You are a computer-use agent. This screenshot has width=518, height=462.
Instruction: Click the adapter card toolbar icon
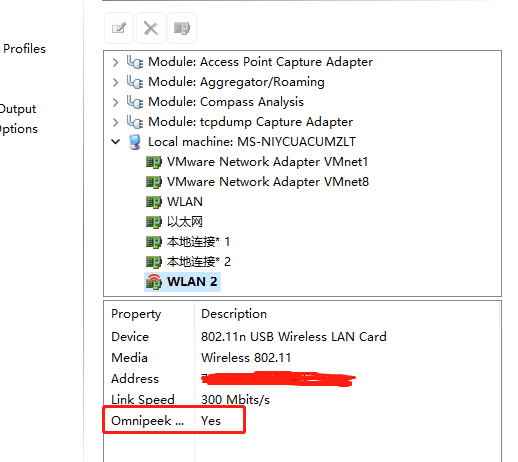(182, 28)
